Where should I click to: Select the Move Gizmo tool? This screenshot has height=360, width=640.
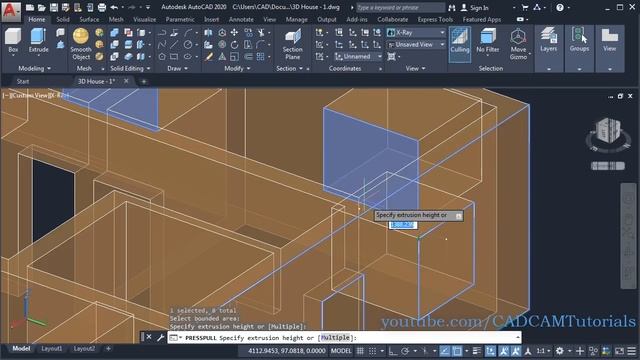[x=518, y=44]
